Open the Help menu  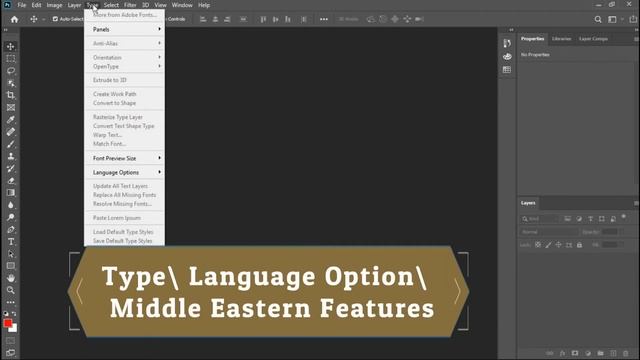[204, 5]
